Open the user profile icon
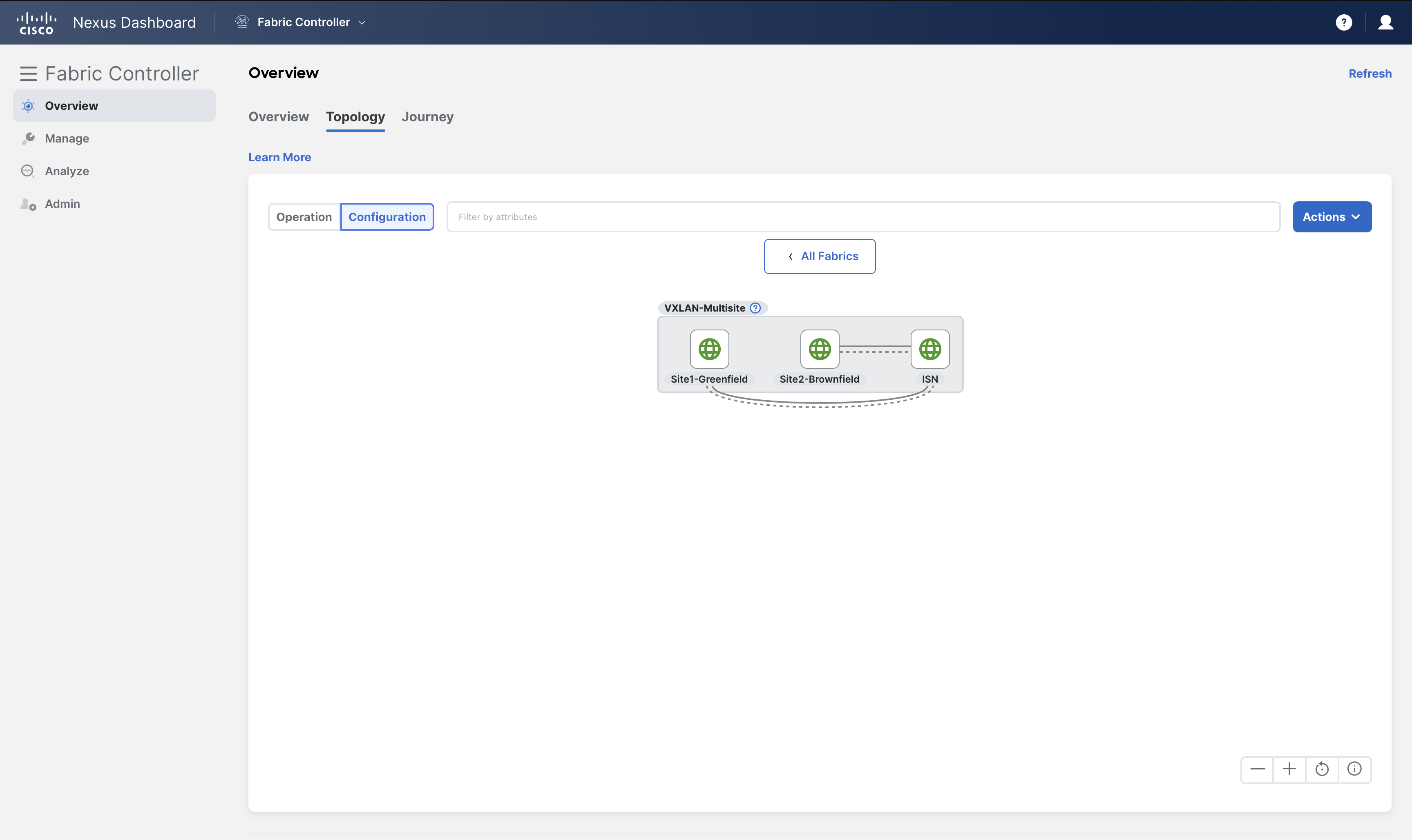The height and width of the screenshot is (840, 1412). [1385, 22]
